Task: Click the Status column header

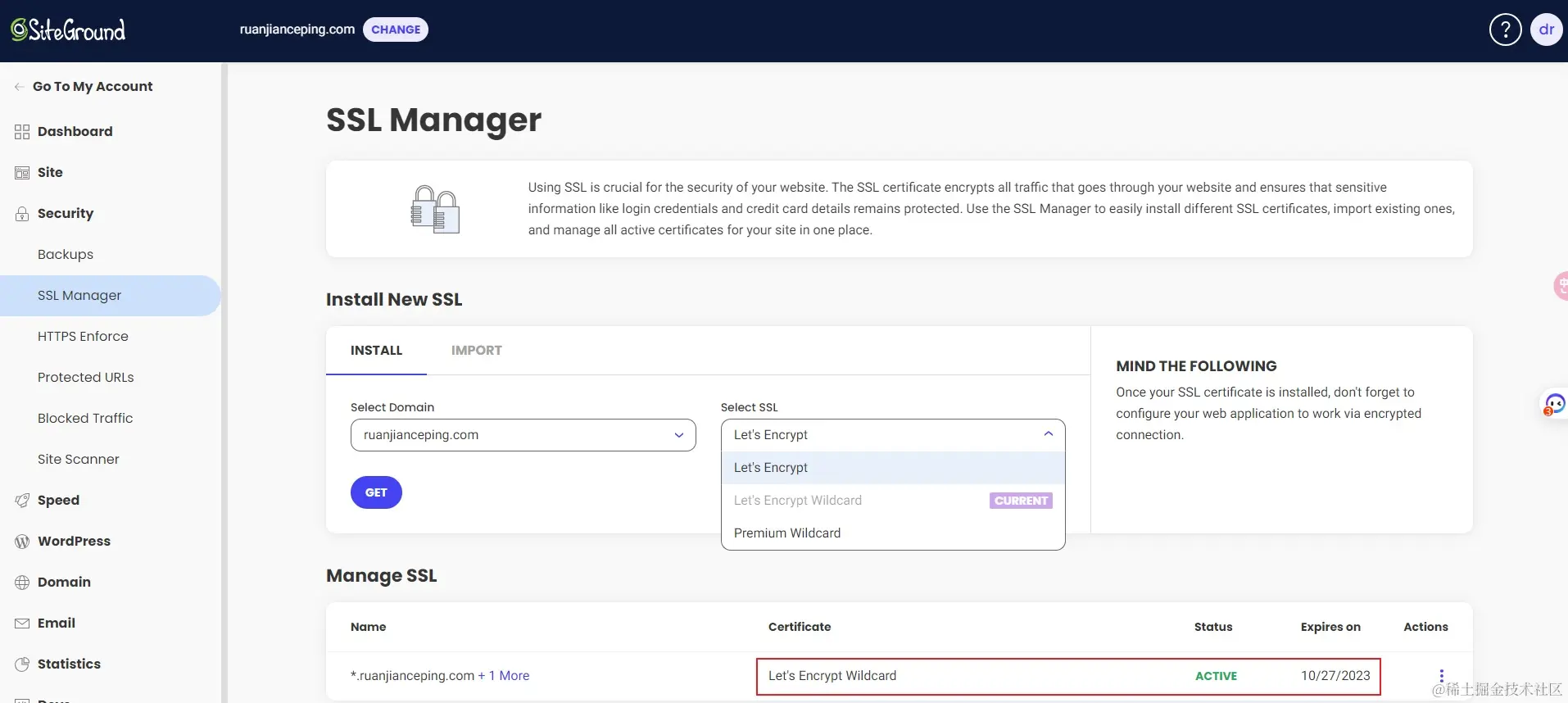Action: pyautogui.click(x=1213, y=627)
